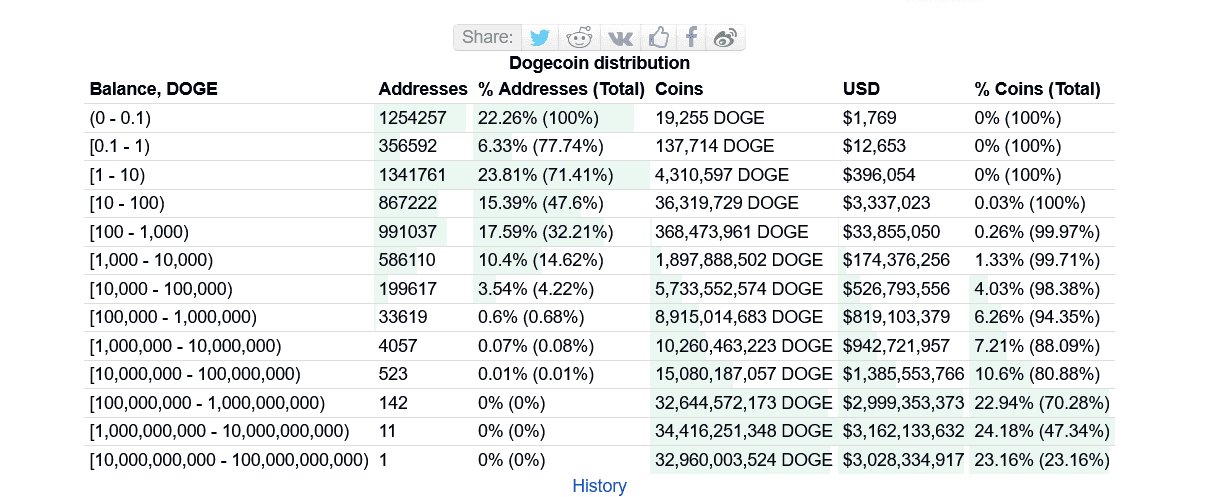Open the History link below the table

click(599, 486)
